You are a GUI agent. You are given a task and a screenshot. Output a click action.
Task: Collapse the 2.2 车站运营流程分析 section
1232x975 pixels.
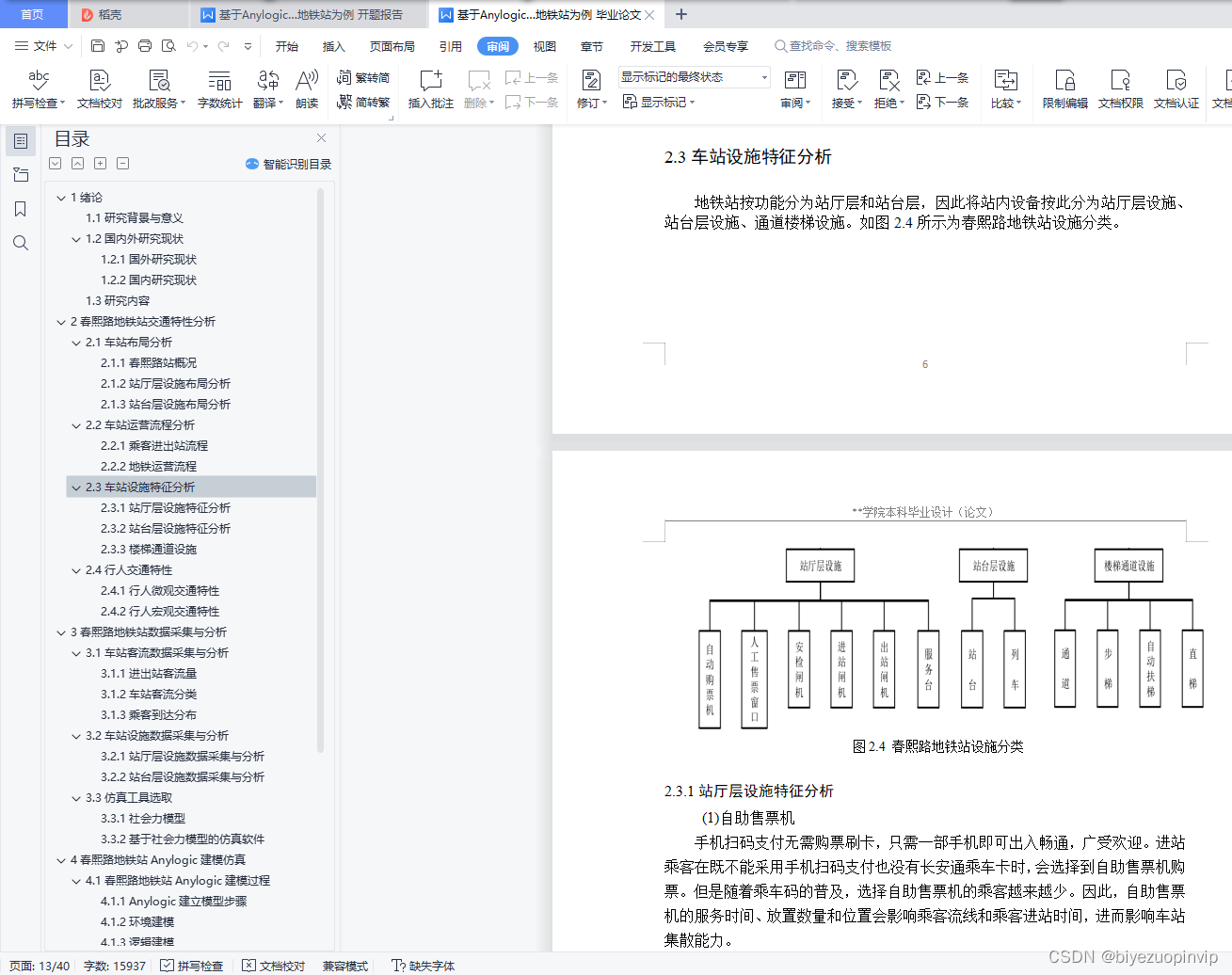(x=75, y=424)
